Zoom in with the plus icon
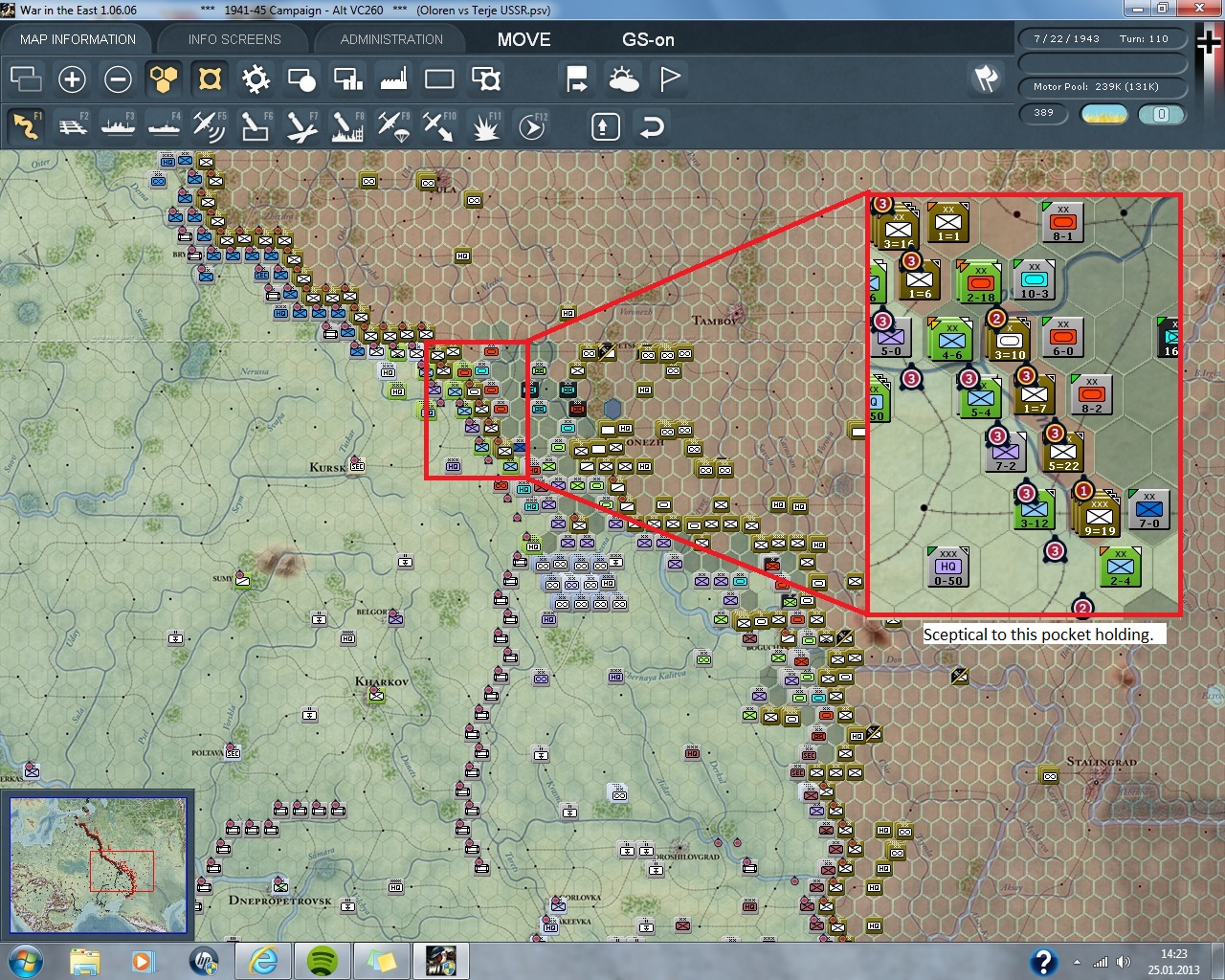The height and width of the screenshot is (980, 1225). click(x=72, y=78)
